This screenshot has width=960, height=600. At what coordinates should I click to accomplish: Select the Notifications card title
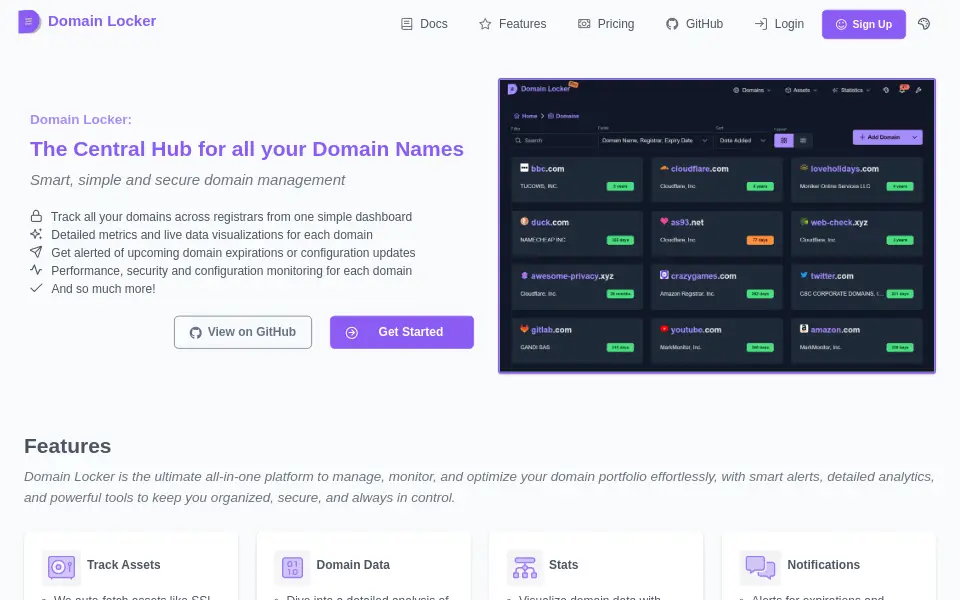[823, 565]
